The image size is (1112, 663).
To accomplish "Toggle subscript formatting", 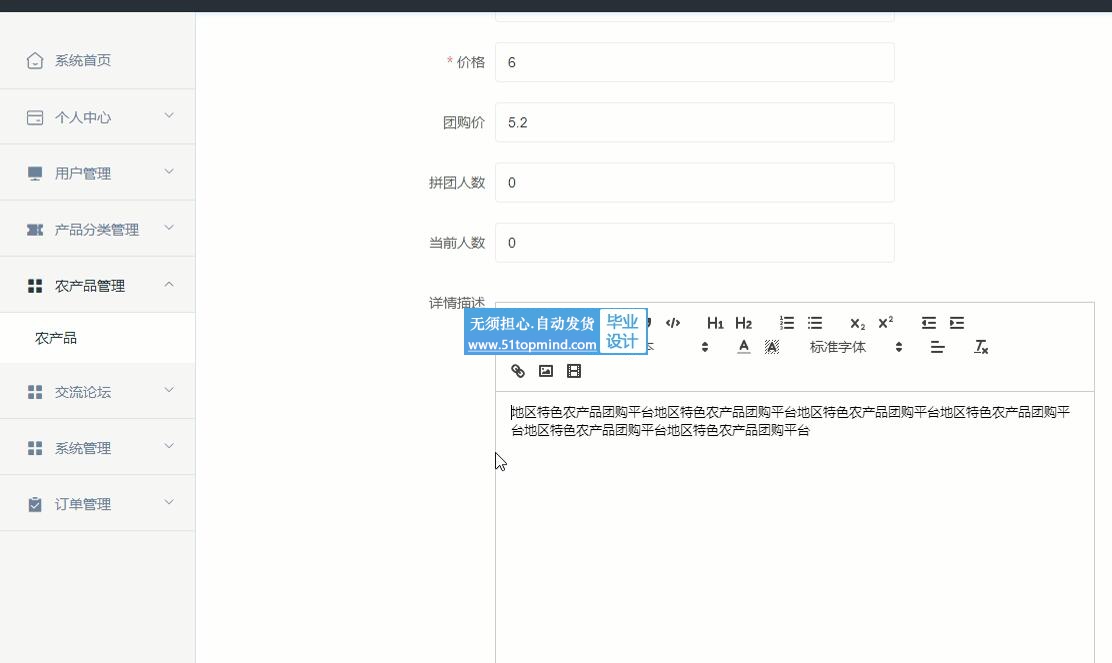I will 857,323.
